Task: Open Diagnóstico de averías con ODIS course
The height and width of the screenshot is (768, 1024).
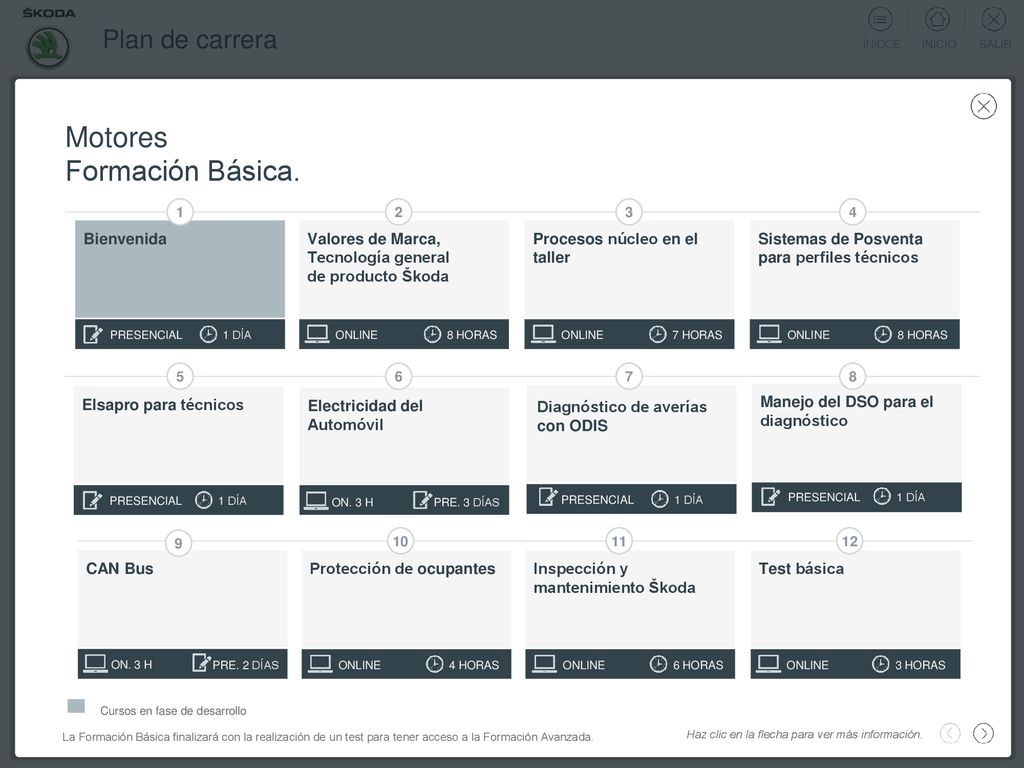Action: tap(632, 450)
